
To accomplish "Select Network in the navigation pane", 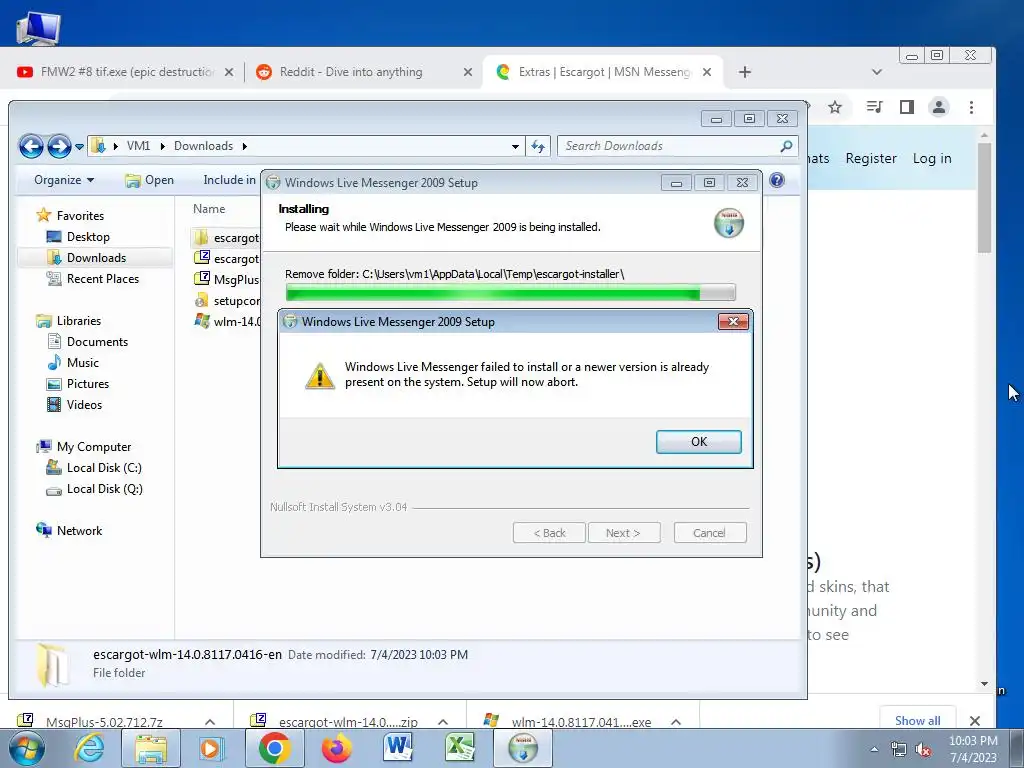I will point(69,530).
